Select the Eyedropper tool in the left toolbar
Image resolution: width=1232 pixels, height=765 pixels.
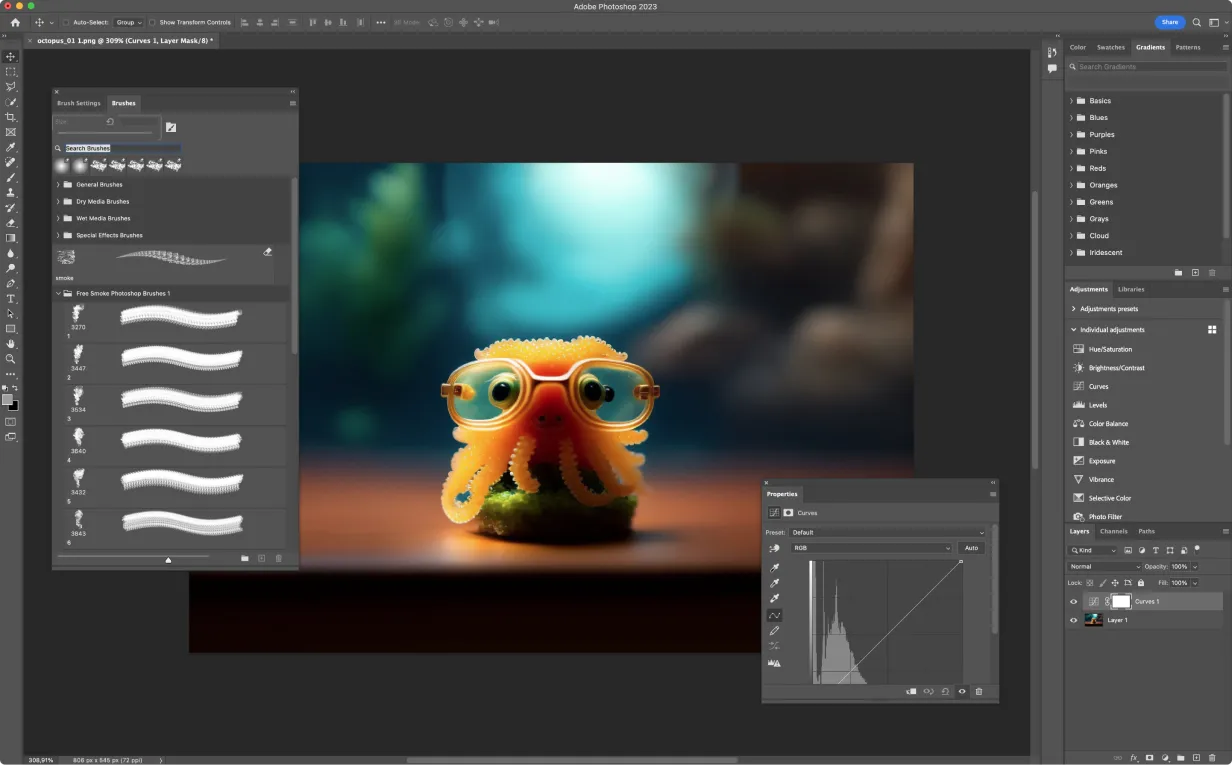[11, 147]
